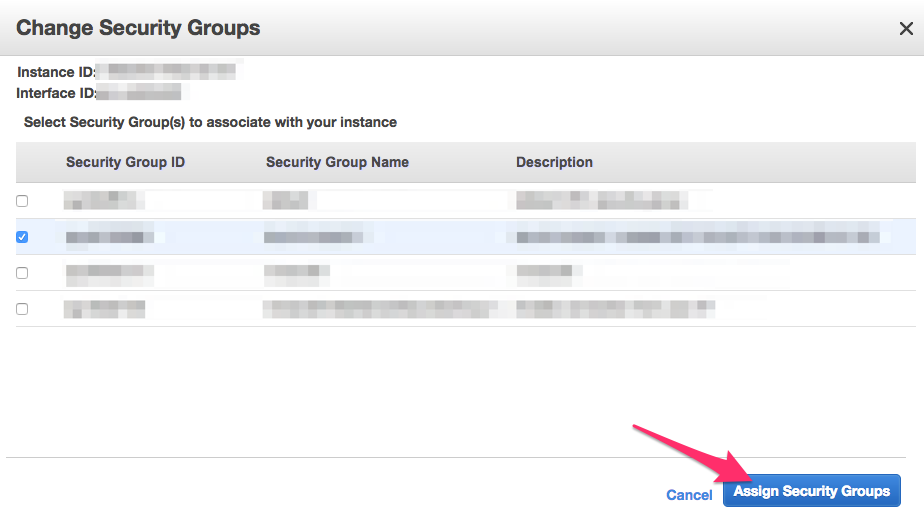
Task: Check the third security group checkbox
Action: pos(22,273)
